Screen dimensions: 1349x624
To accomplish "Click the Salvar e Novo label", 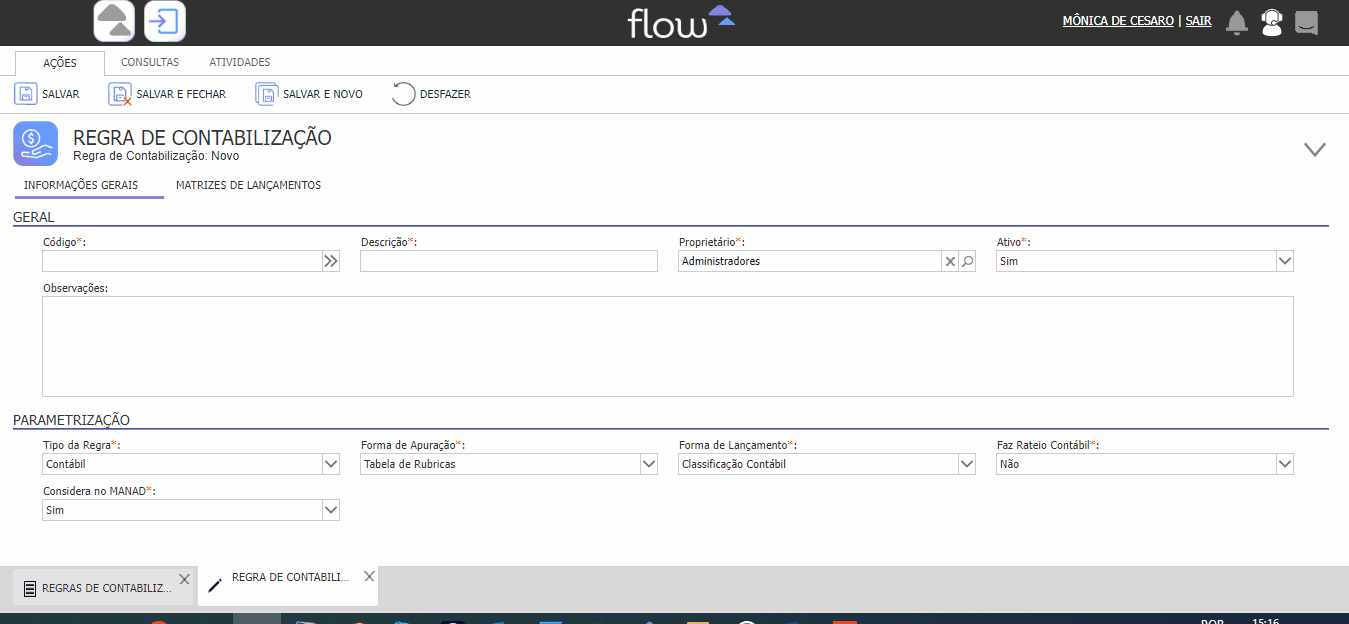I will tap(323, 94).
